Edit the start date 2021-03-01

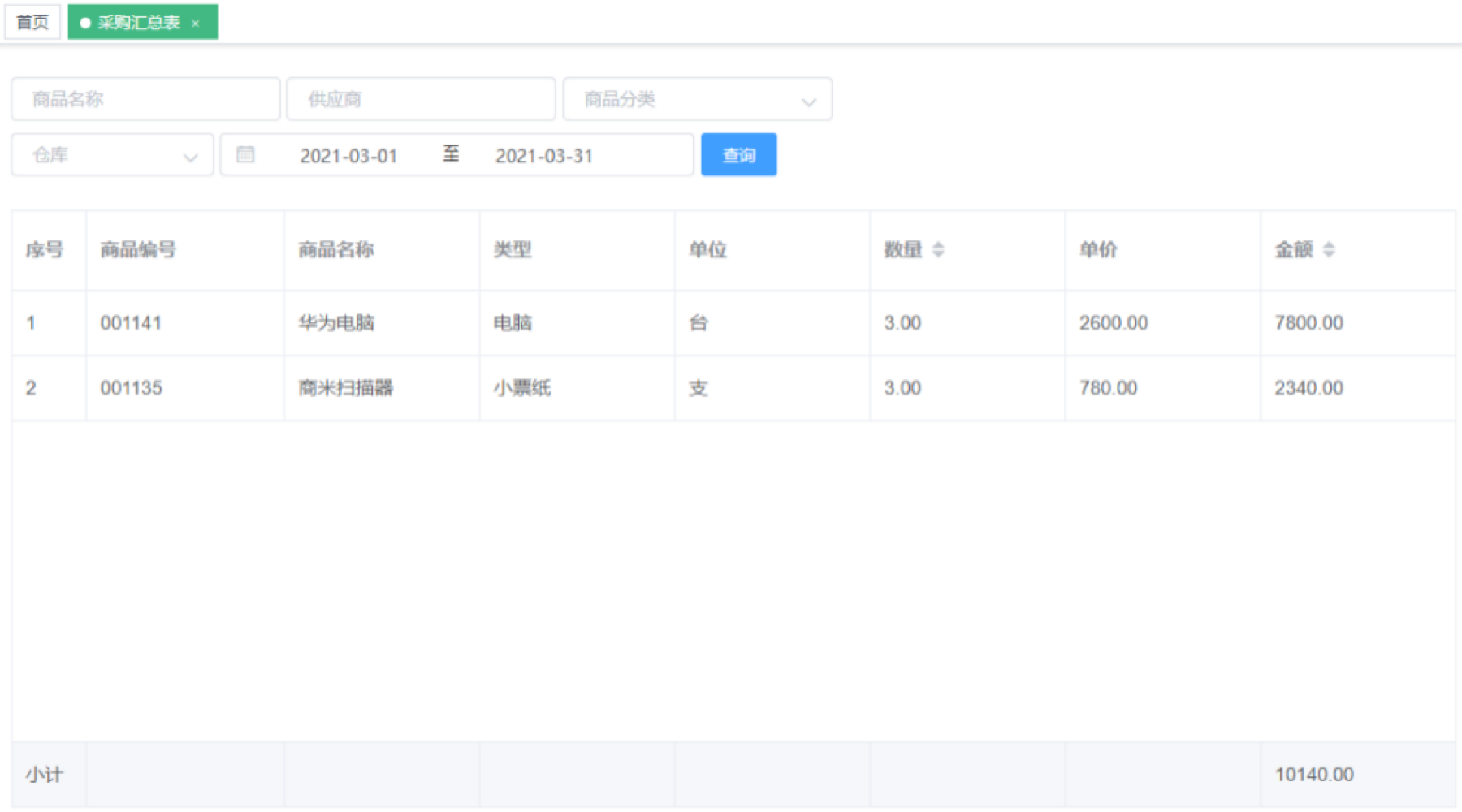pos(348,156)
